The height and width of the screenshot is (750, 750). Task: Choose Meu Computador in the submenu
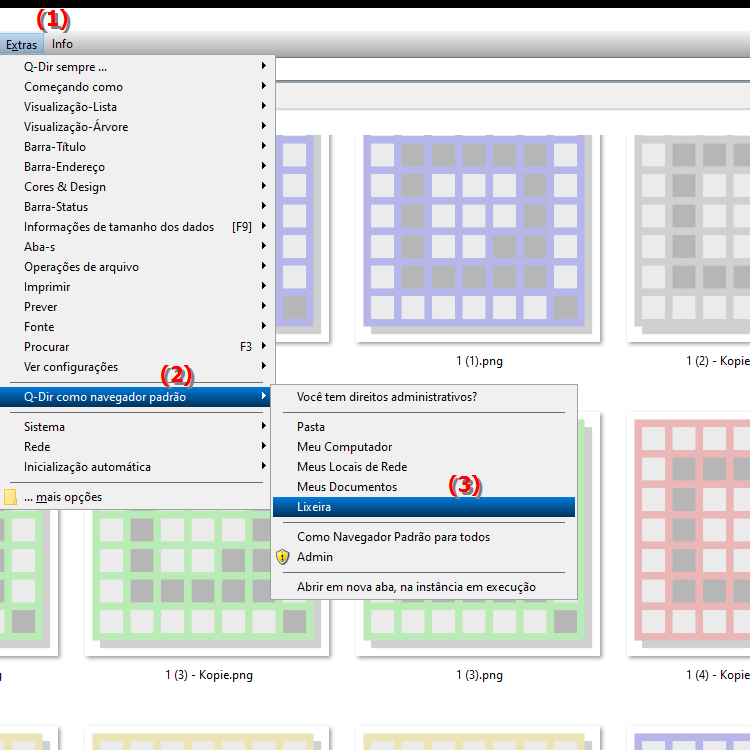pos(424,447)
